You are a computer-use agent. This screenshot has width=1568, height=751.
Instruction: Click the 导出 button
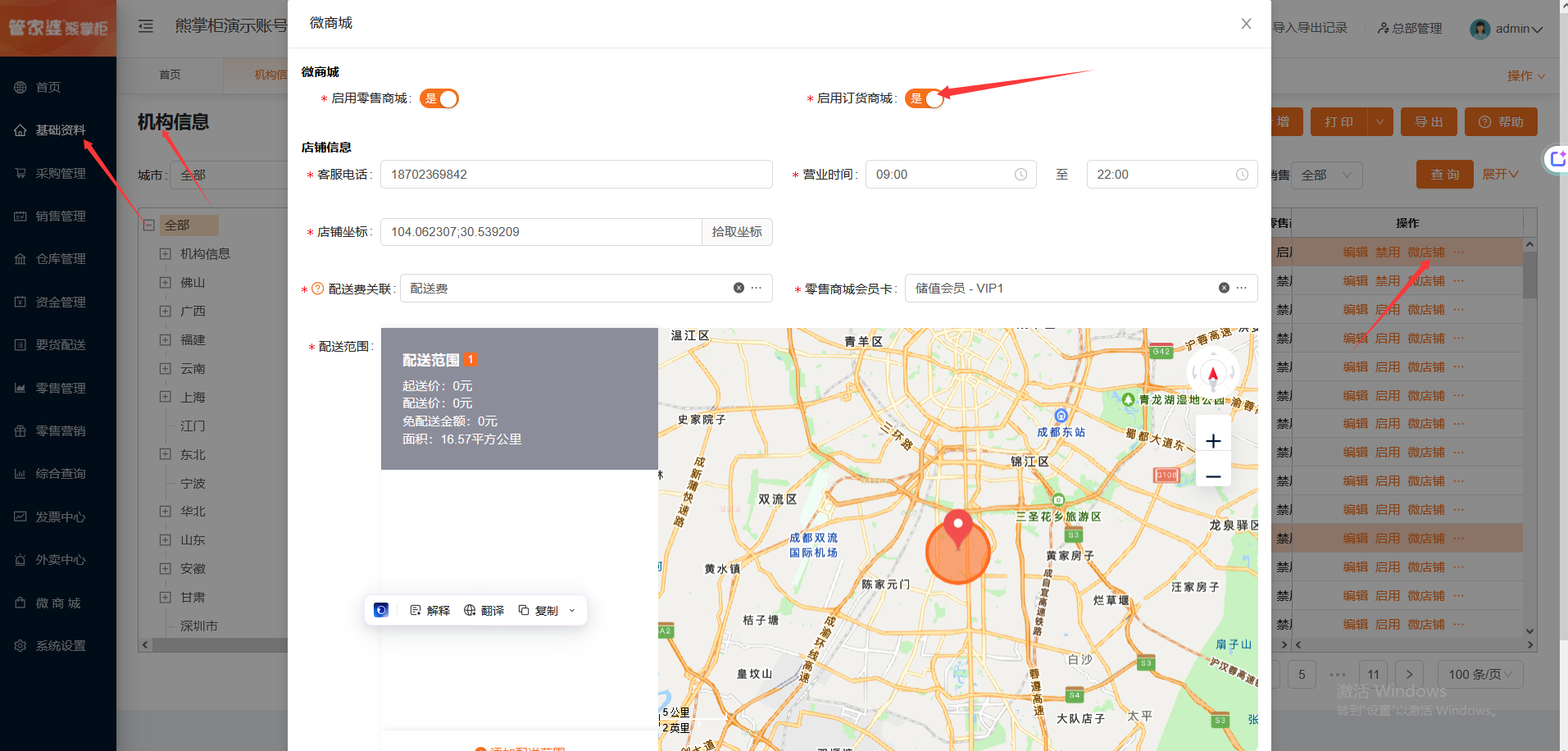(x=1429, y=121)
